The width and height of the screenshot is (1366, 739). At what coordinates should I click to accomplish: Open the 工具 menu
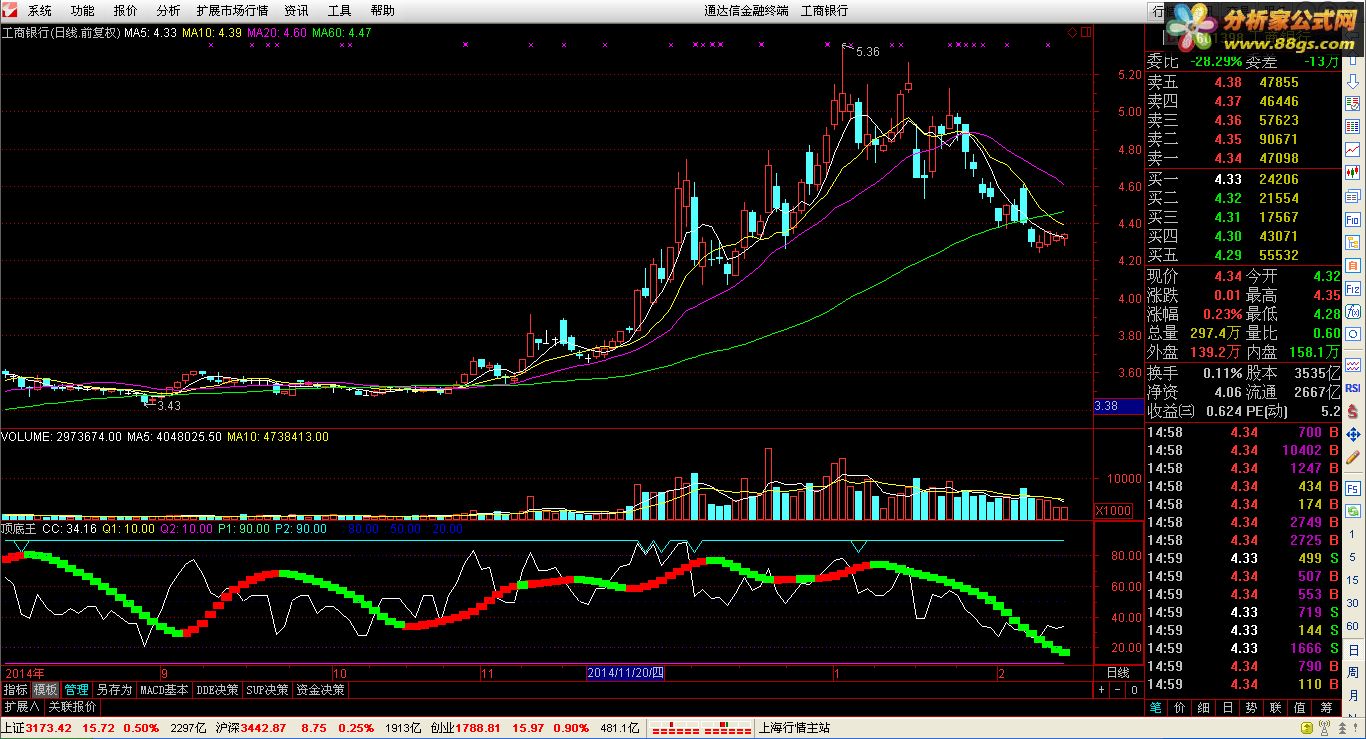pos(340,10)
